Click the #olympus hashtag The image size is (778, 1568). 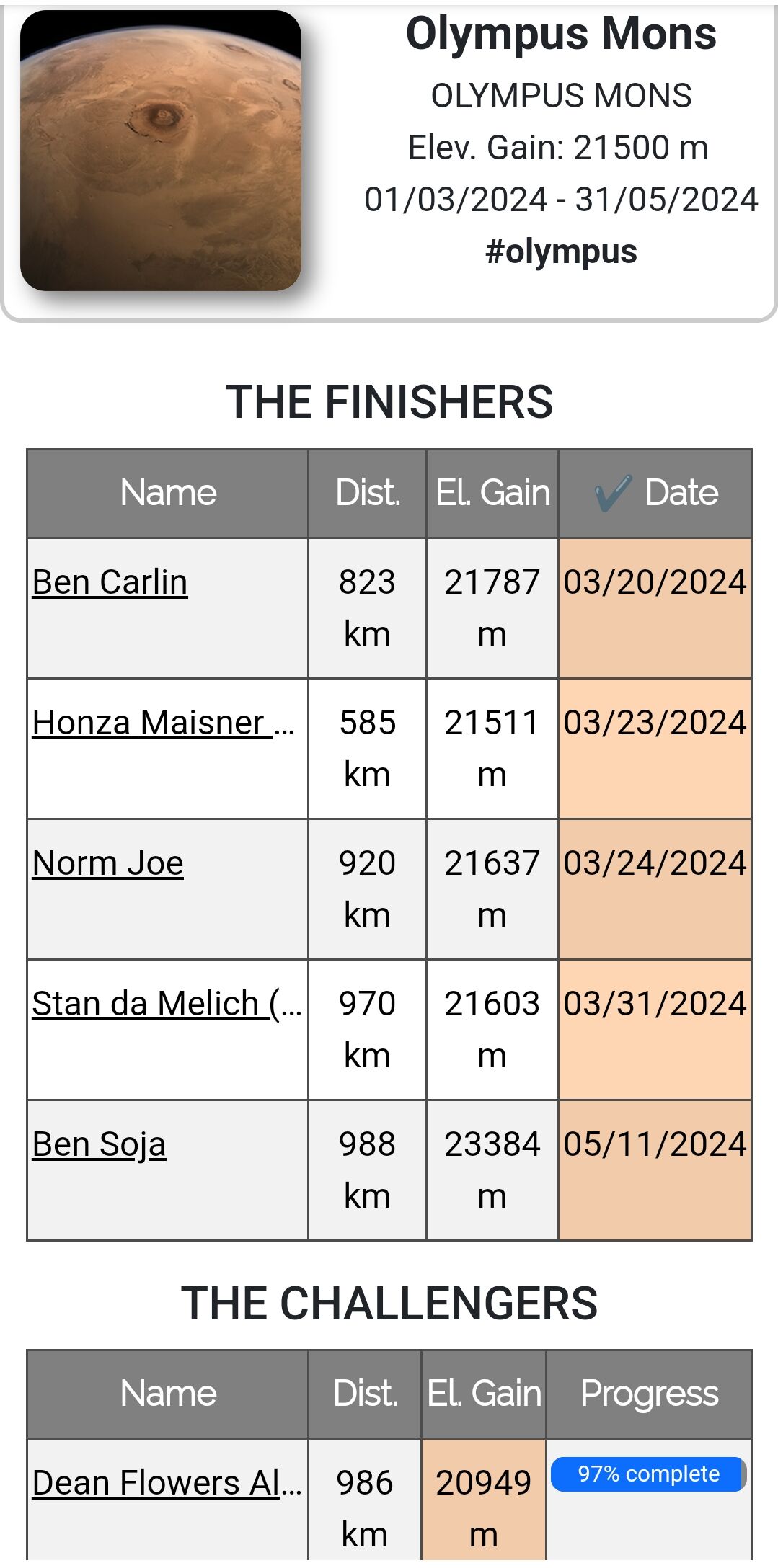pos(561,251)
